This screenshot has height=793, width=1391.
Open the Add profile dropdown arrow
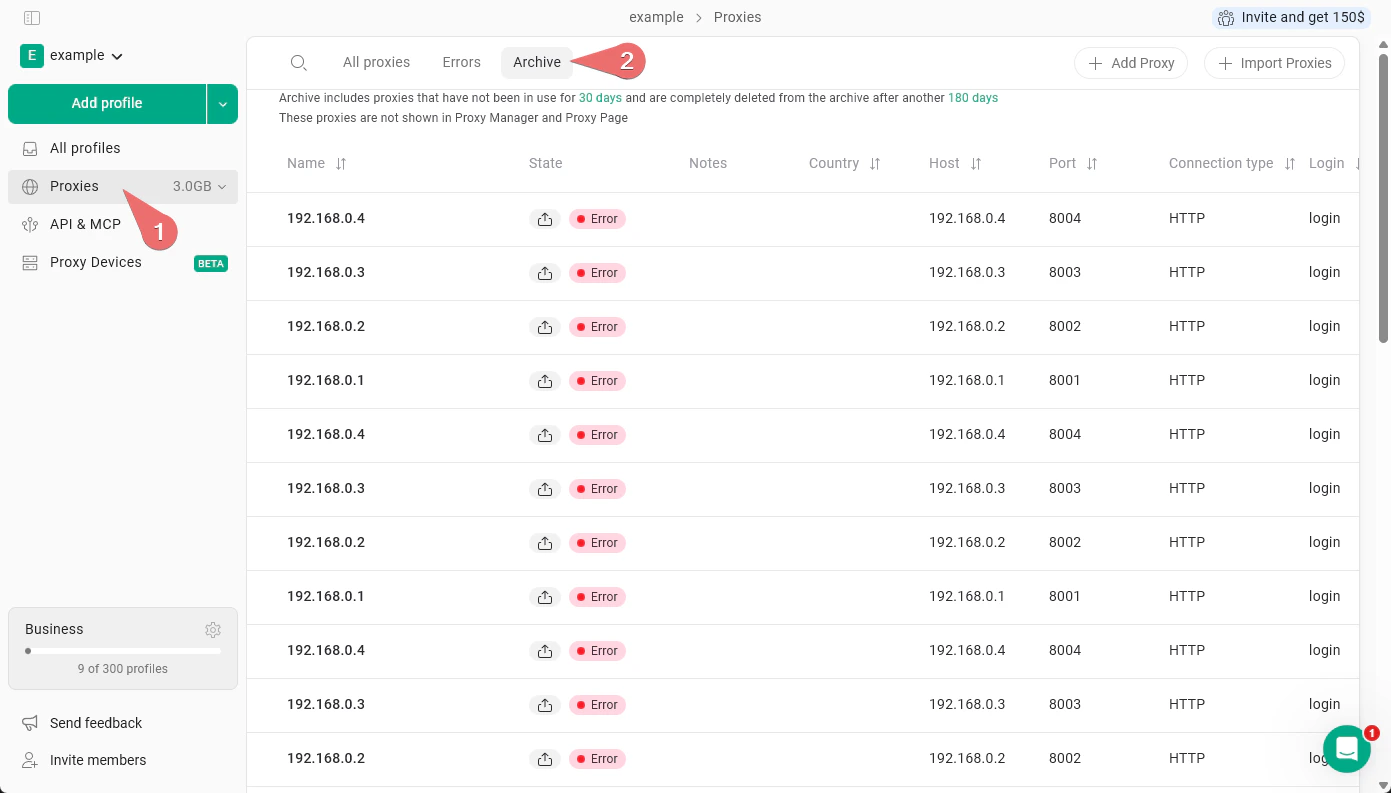[x=222, y=103]
